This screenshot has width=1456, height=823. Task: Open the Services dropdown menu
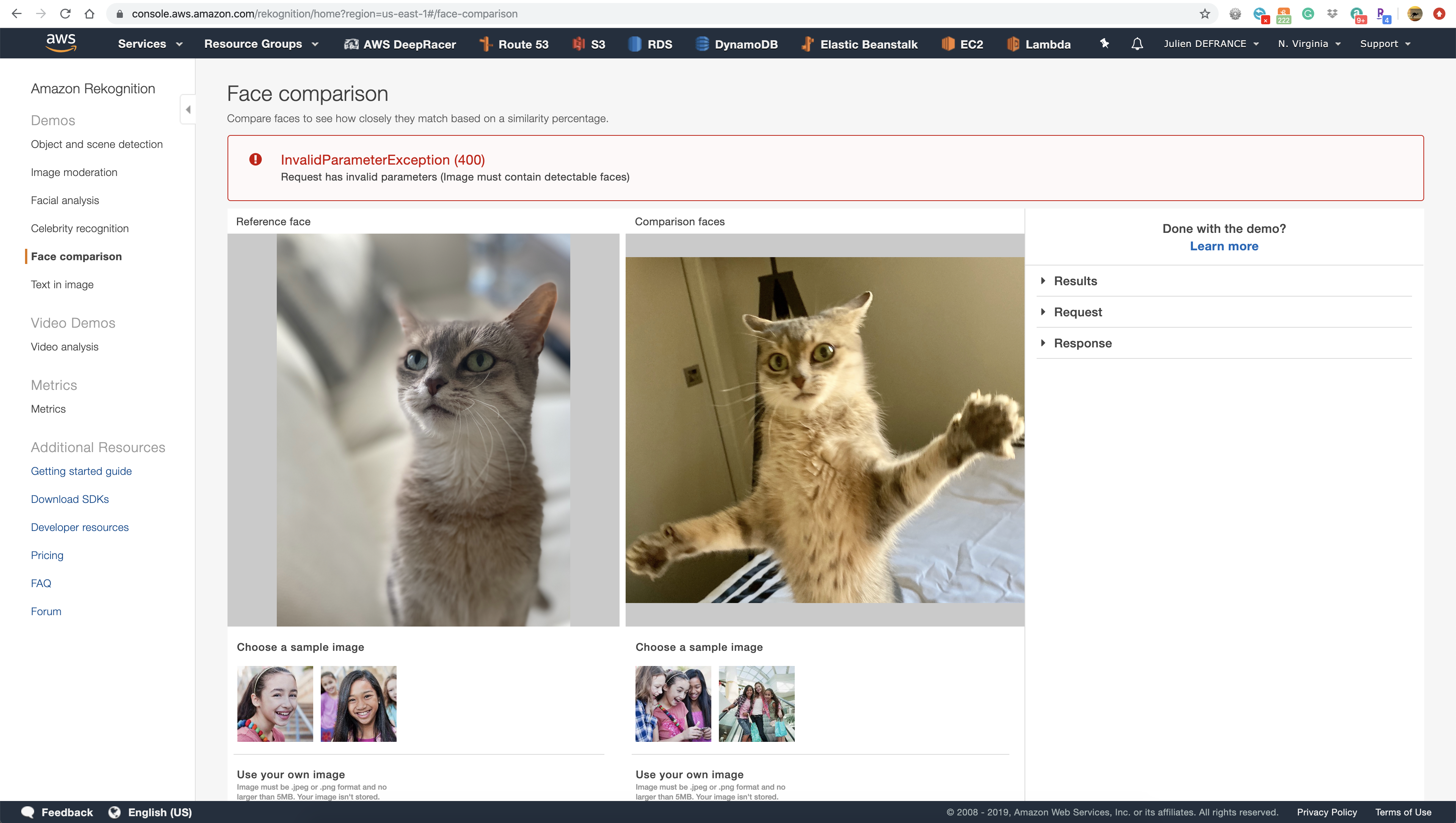150,44
